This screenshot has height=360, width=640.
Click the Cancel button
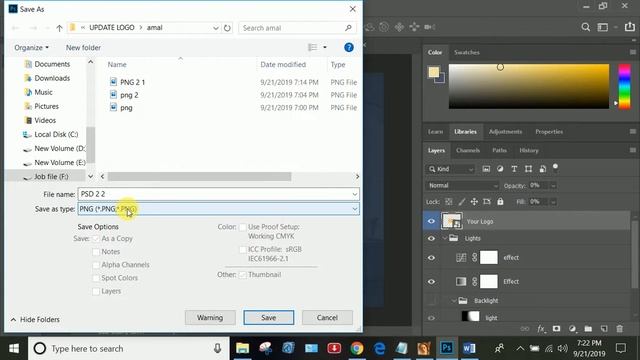[x=327, y=318]
